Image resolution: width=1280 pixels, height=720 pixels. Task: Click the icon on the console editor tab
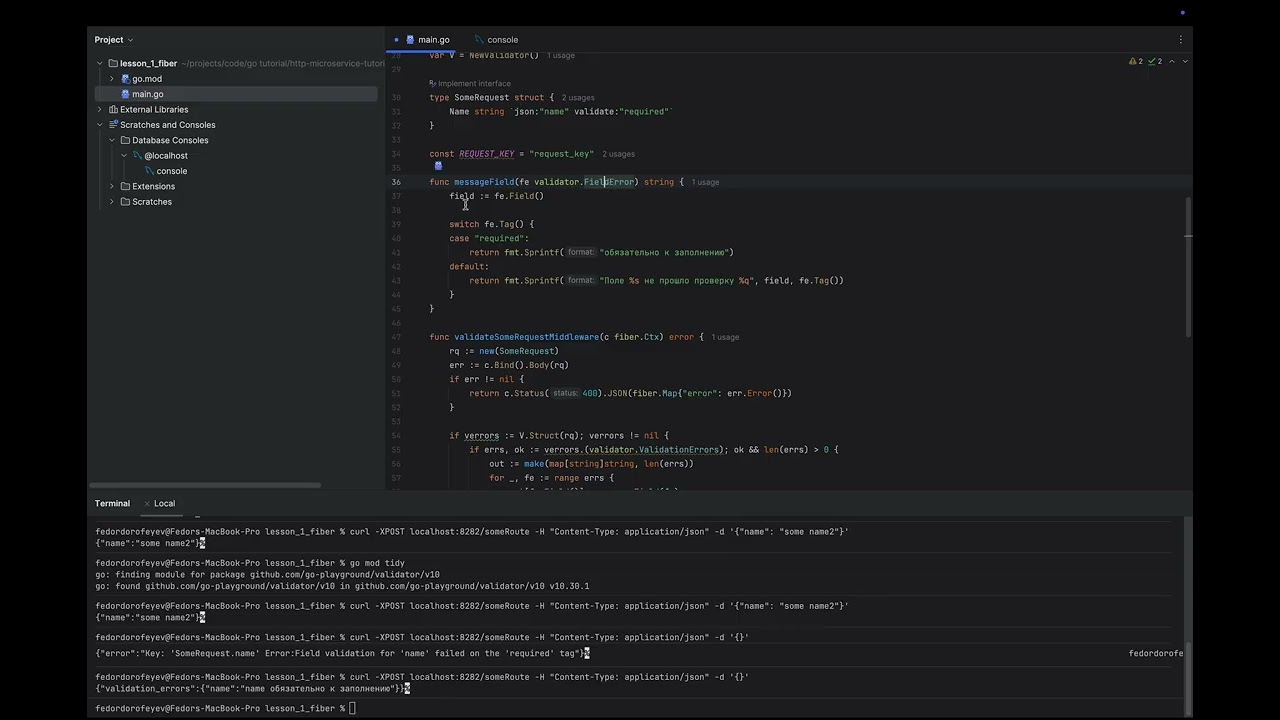click(x=478, y=40)
